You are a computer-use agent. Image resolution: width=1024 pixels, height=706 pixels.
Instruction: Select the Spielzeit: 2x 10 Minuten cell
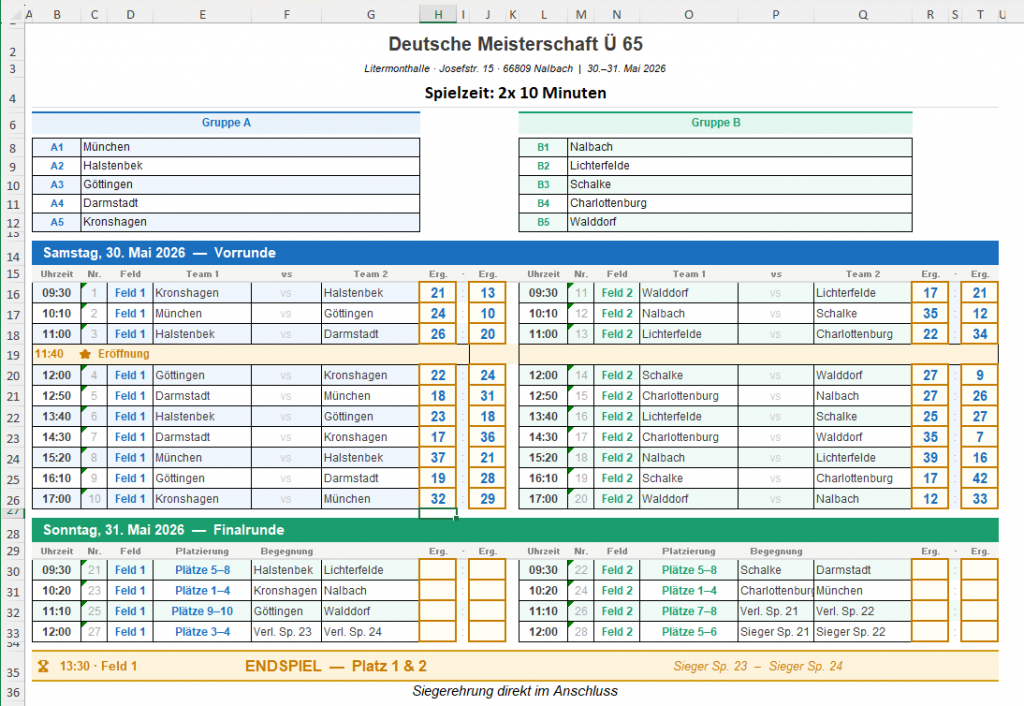click(x=515, y=93)
